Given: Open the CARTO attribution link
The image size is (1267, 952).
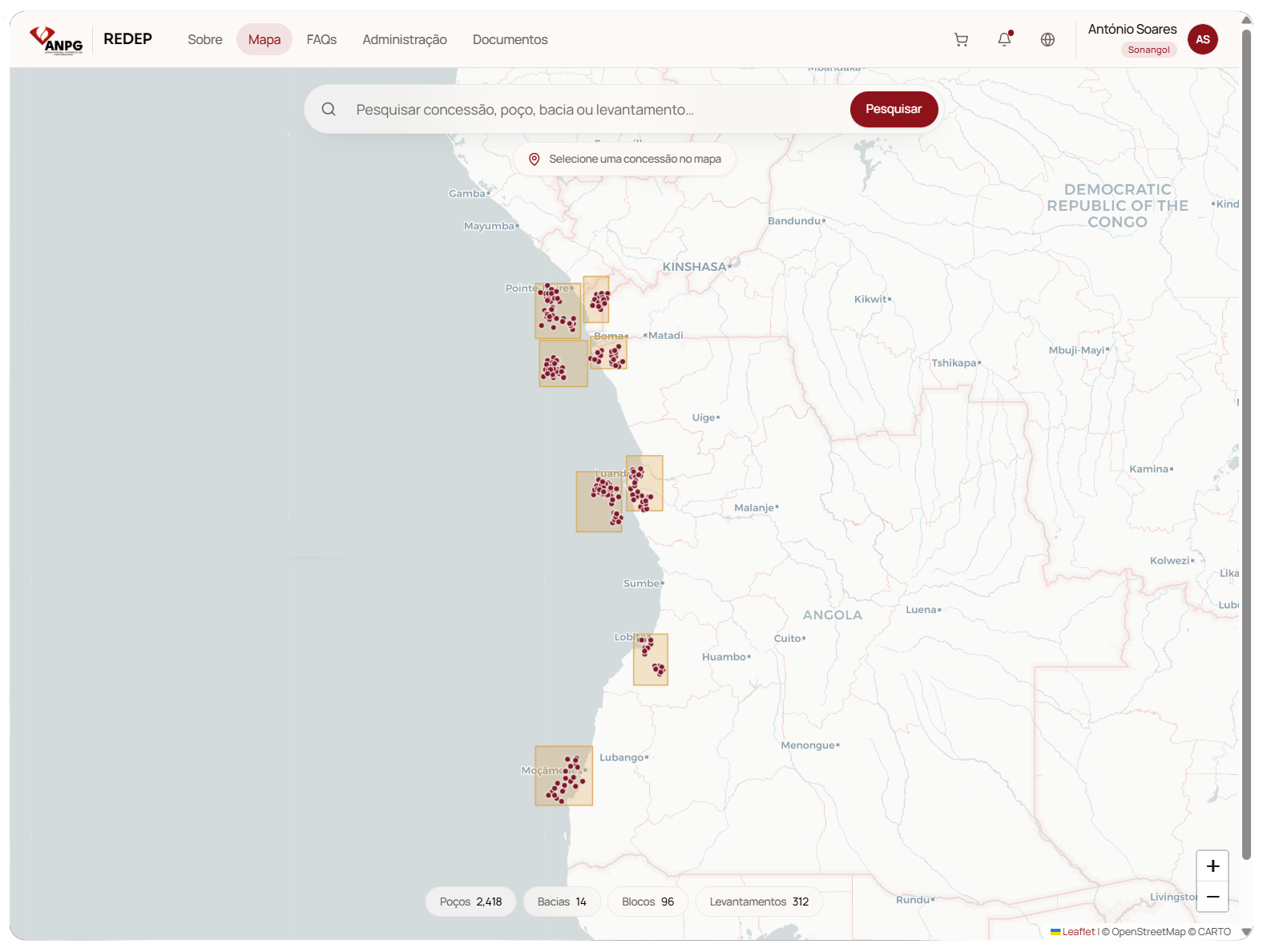Looking at the screenshot, I should 1214,931.
